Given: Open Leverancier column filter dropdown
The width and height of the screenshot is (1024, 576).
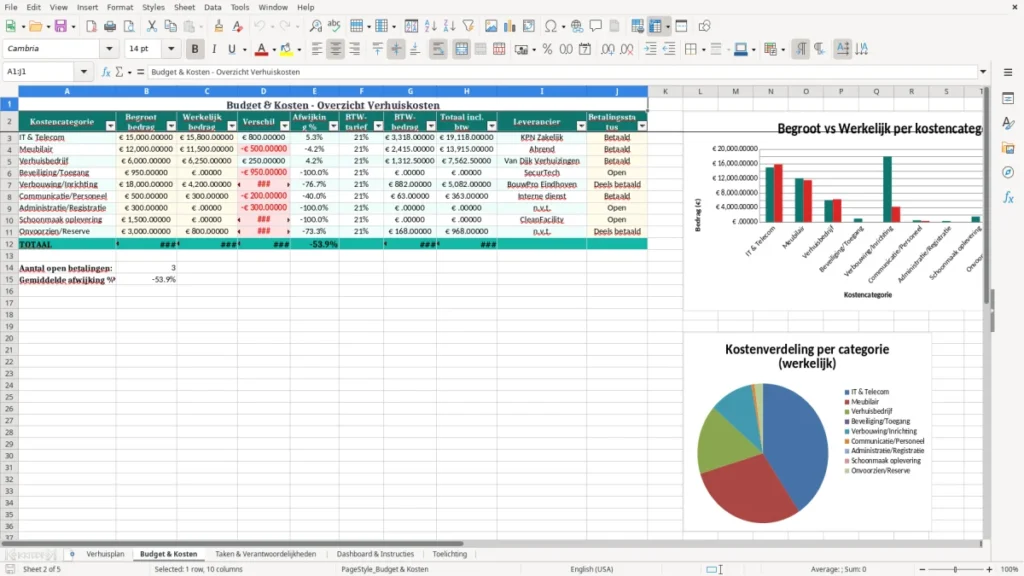Looking at the screenshot, I should pos(581,126).
